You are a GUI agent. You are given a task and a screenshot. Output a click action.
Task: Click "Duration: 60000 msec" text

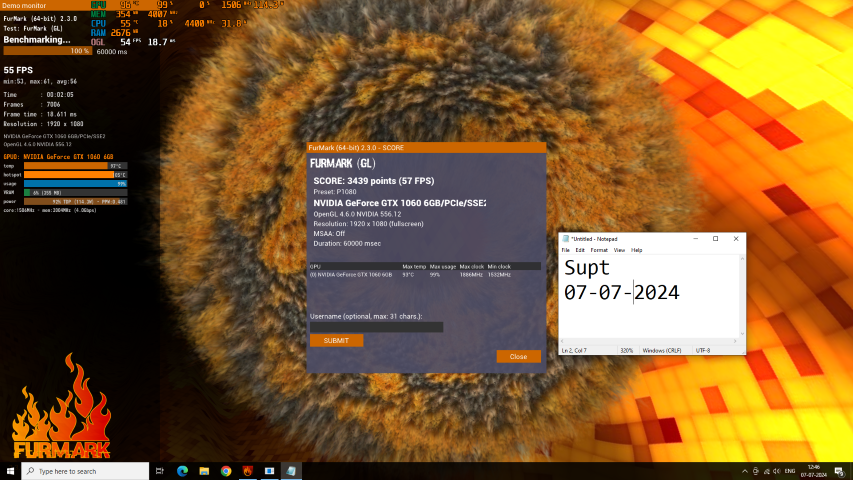click(347, 243)
